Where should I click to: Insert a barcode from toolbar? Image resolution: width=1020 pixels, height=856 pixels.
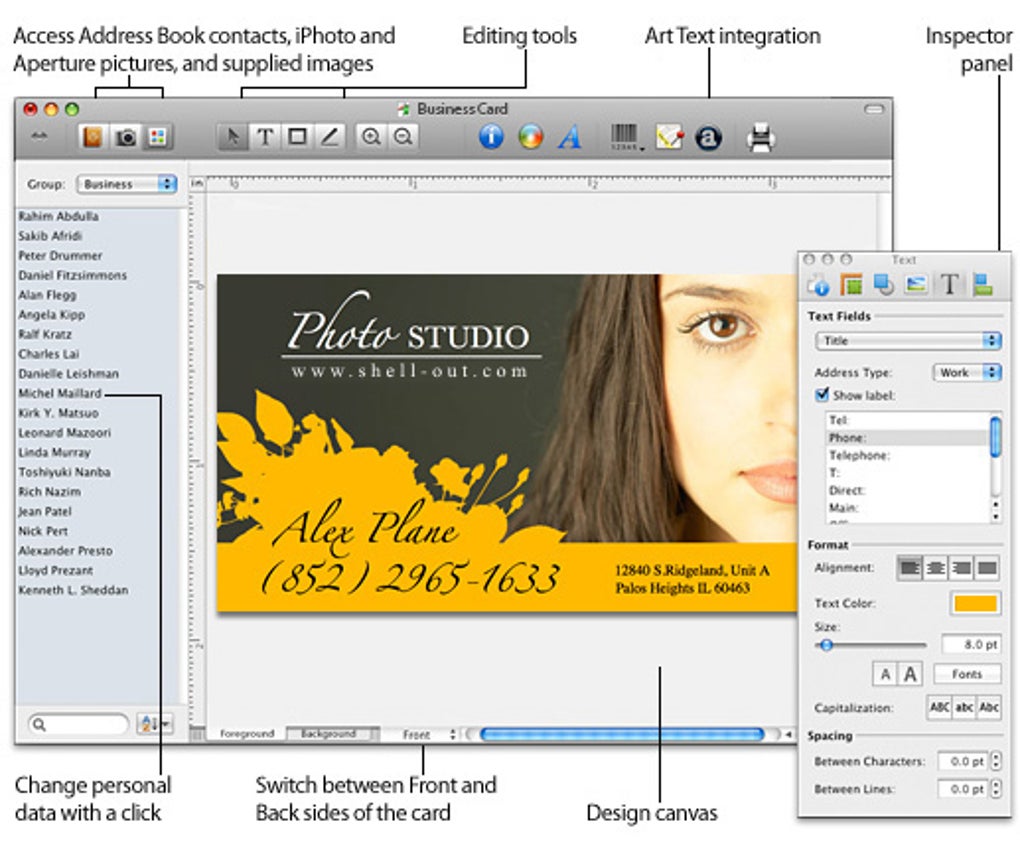point(626,137)
